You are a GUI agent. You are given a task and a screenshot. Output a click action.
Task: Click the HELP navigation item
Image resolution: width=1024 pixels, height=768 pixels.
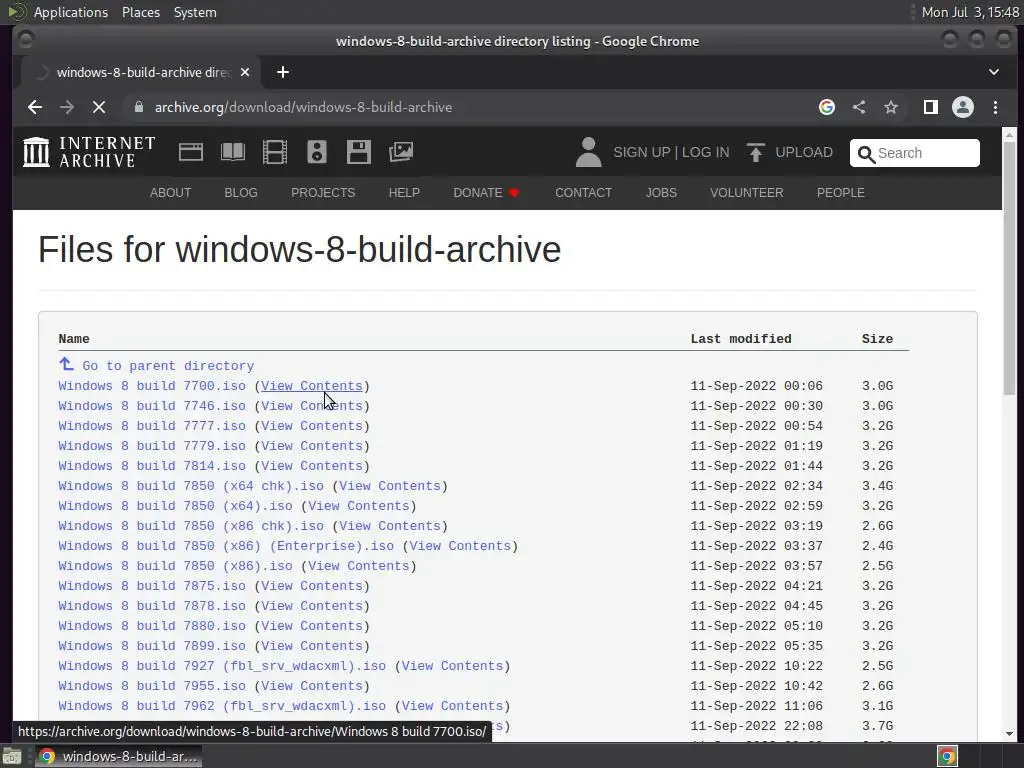click(x=404, y=193)
